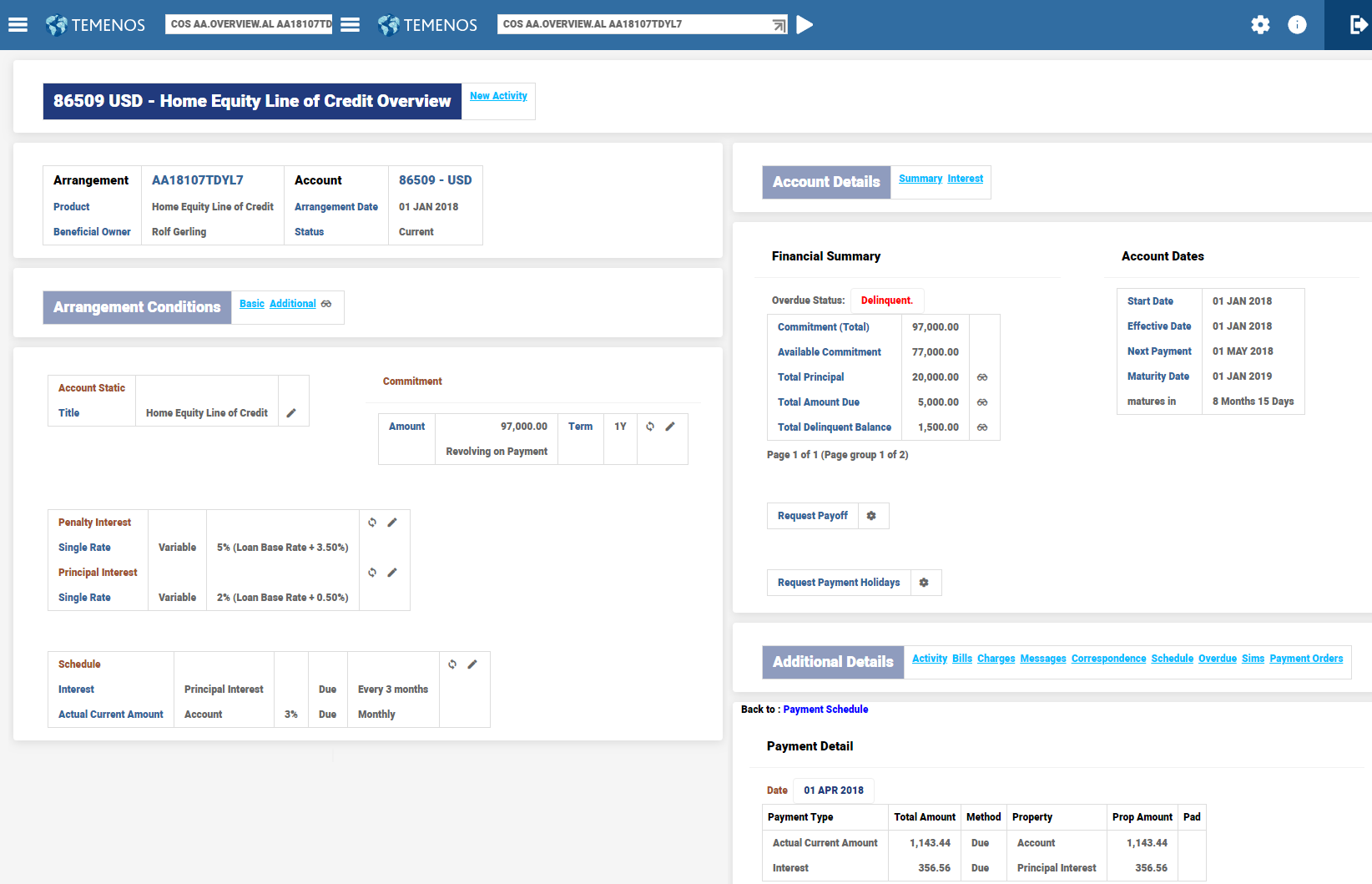Open the info icon in top bar
Image resolution: width=1372 pixels, height=884 pixels.
tap(1297, 25)
